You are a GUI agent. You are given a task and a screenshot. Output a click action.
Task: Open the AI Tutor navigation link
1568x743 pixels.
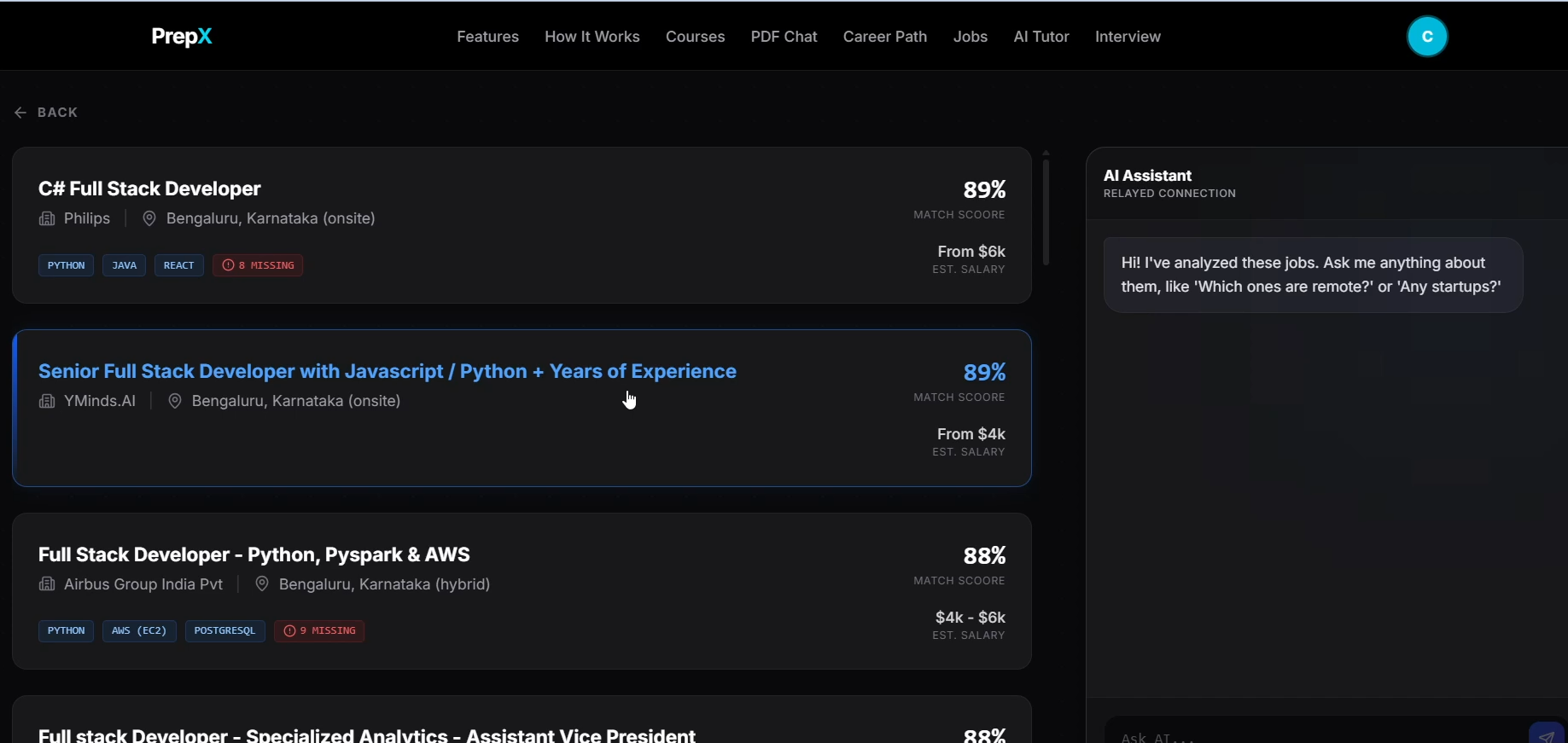coord(1040,37)
